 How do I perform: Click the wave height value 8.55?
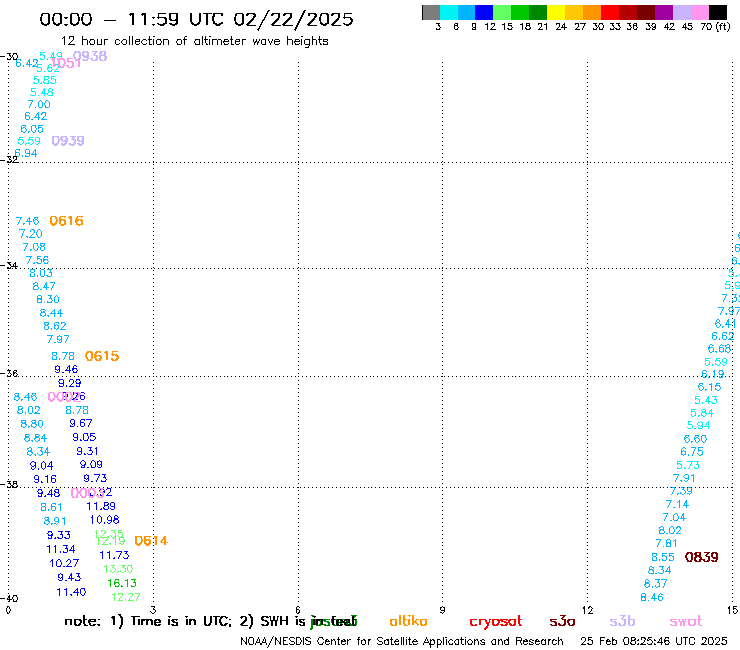click(x=663, y=557)
